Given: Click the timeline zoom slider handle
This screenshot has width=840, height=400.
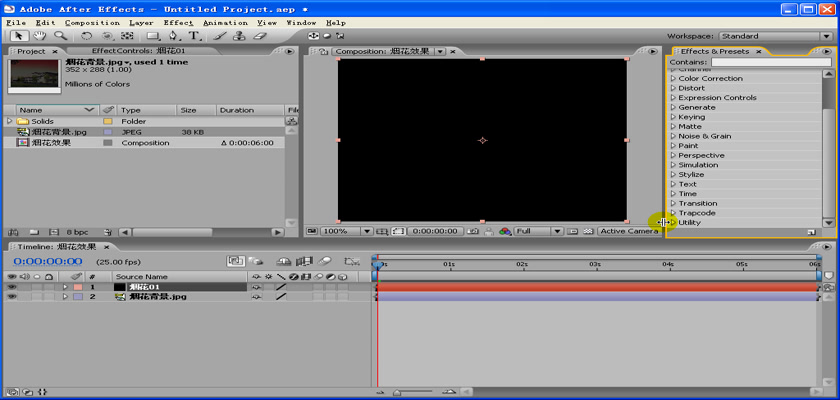Looking at the screenshot, I should 398,393.
